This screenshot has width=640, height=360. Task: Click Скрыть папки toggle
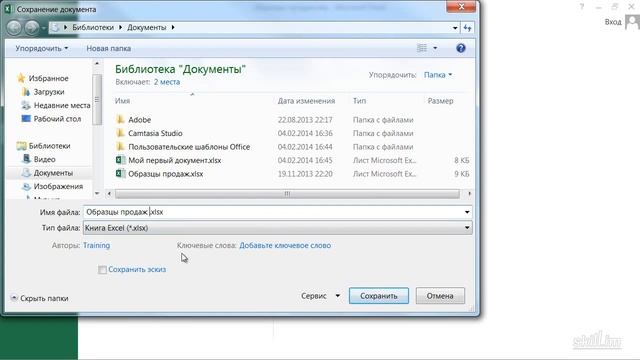pos(40,298)
